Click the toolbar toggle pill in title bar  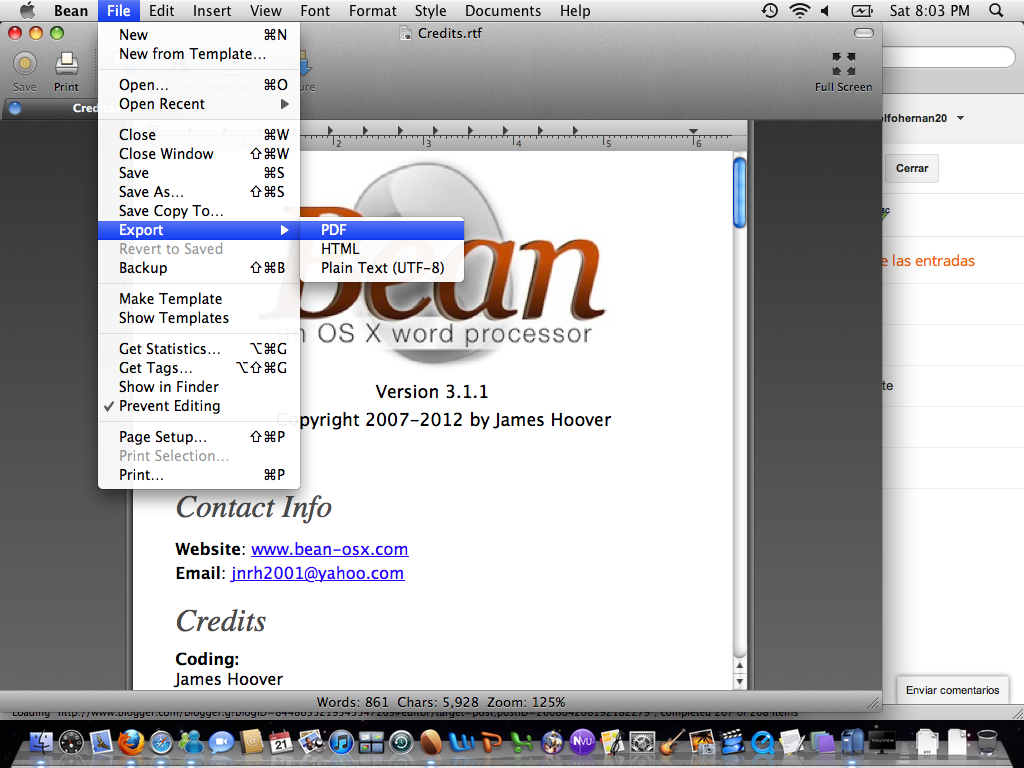click(863, 33)
